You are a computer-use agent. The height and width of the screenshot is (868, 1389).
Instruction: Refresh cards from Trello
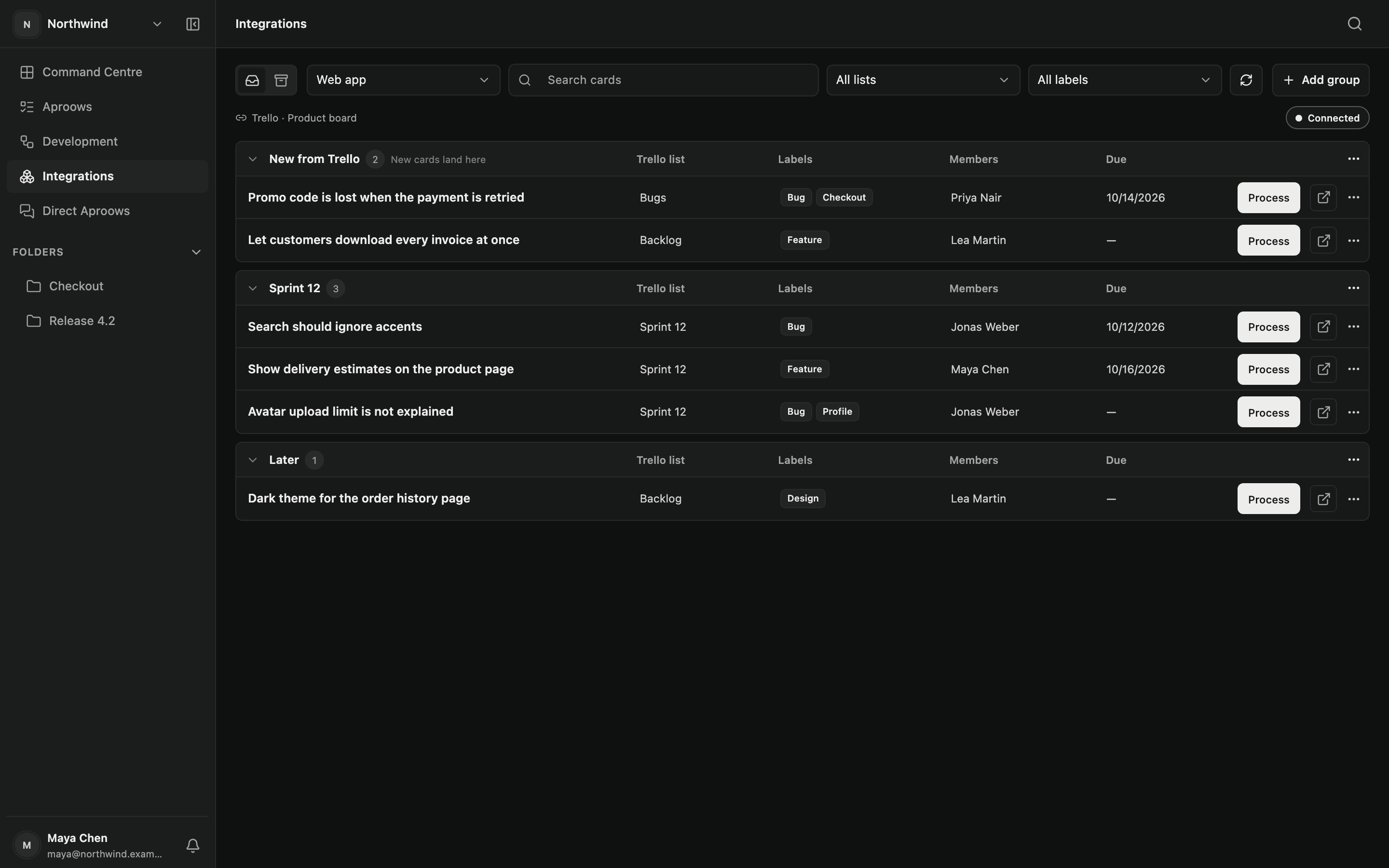(x=1246, y=80)
